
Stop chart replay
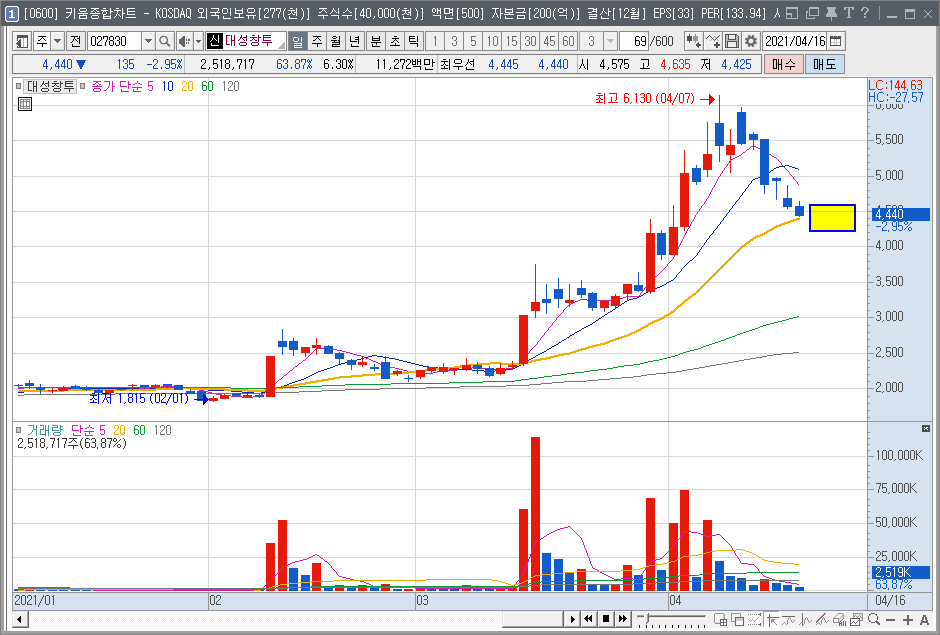click(x=605, y=619)
